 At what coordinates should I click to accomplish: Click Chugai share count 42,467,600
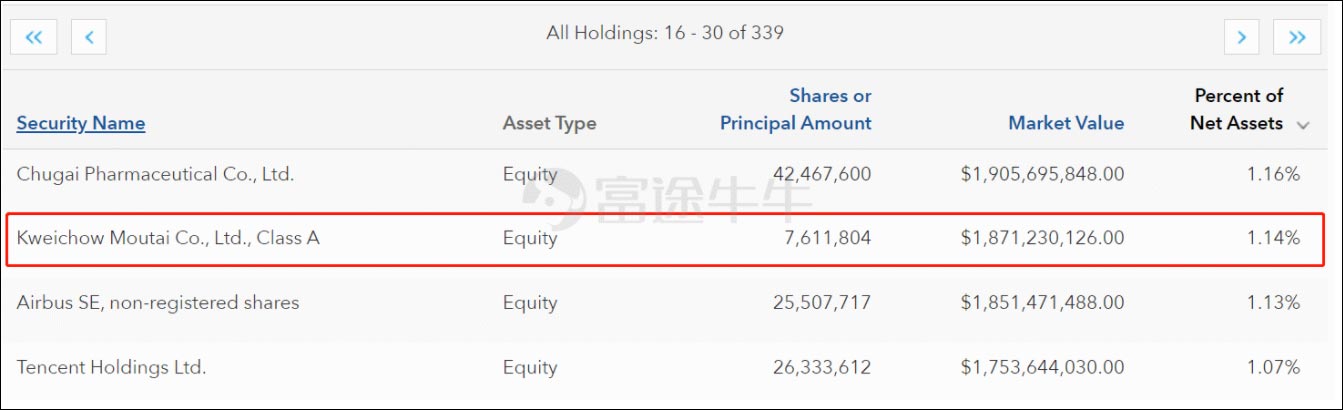[822, 174]
